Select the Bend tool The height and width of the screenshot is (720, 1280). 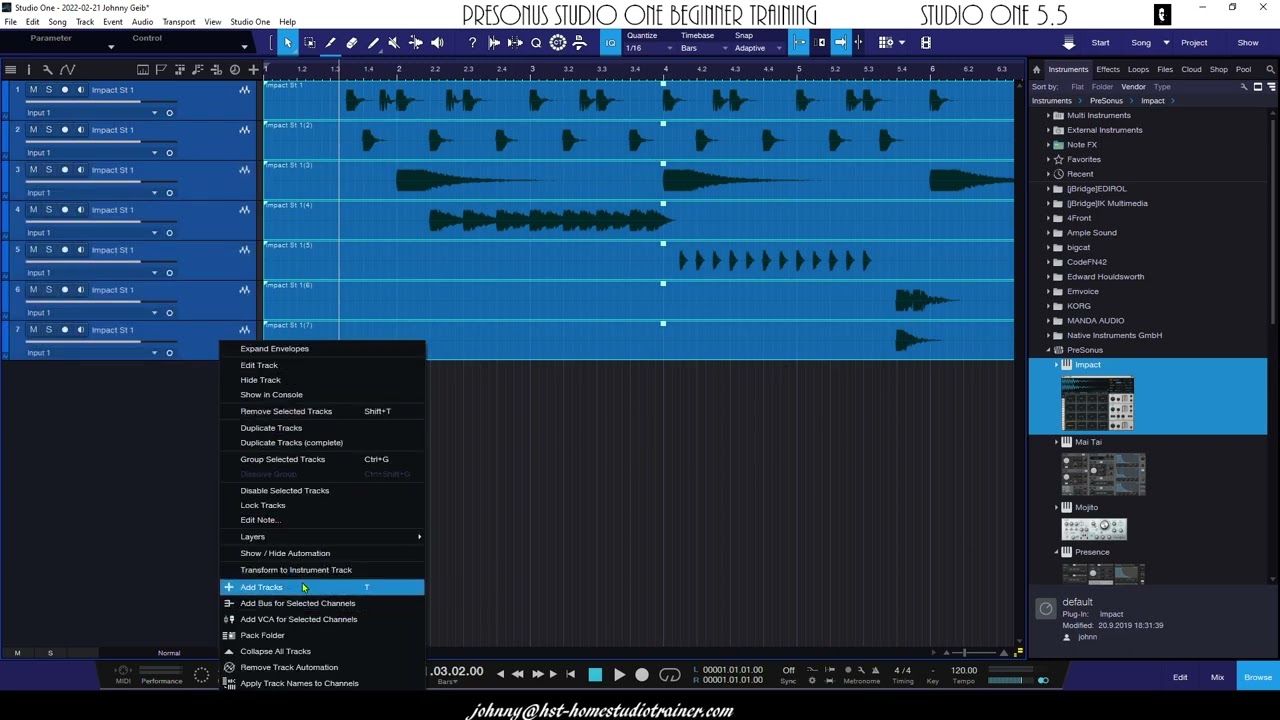(x=415, y=43)
